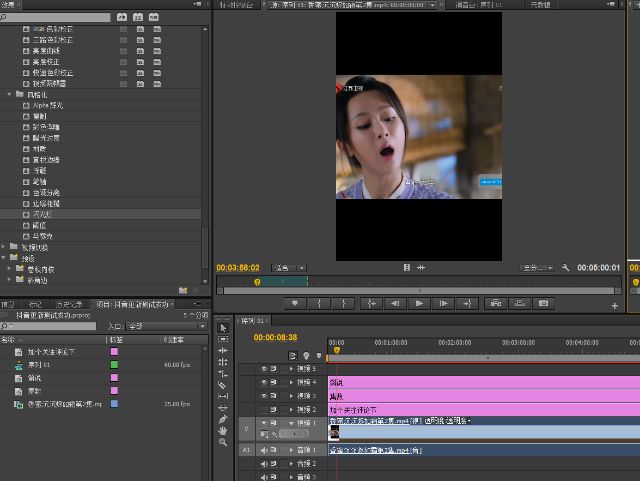Toggle Accelerated Effects filter in Effects panel
The image size is (640, 481).
(x=122, y=17)
